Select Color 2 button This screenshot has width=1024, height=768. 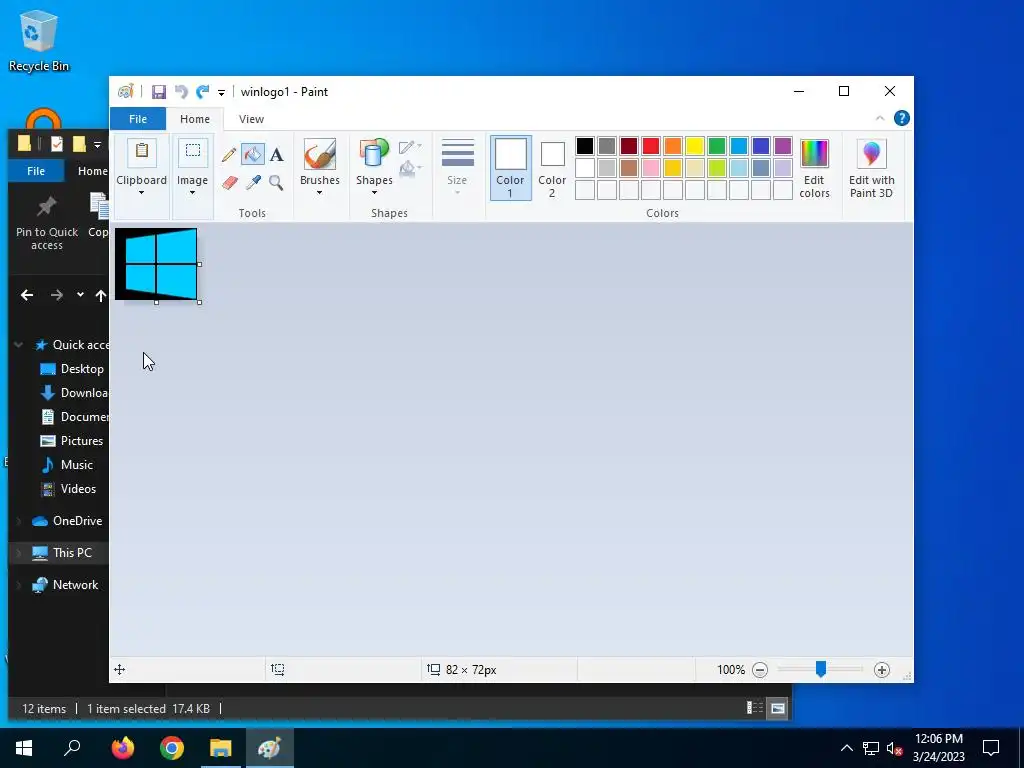pyautogui.click(x=552, y=167)
